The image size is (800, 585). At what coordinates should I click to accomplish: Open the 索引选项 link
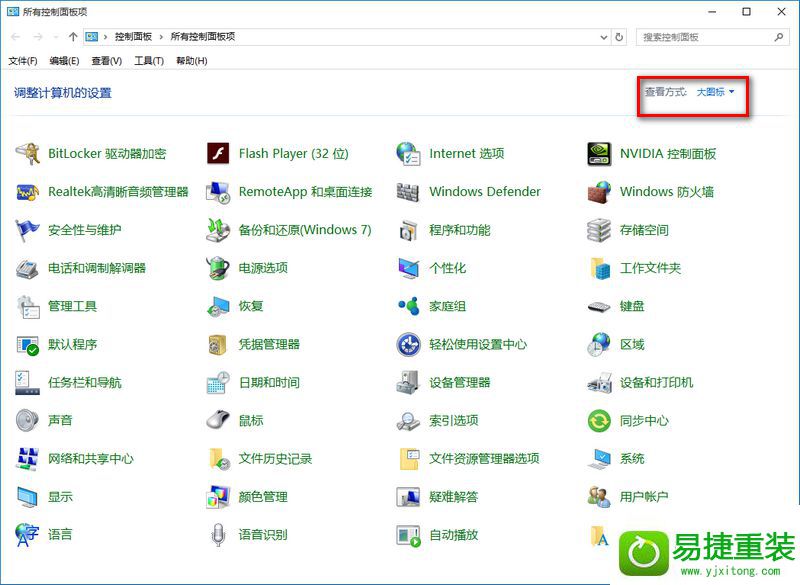tap(454, 421)
